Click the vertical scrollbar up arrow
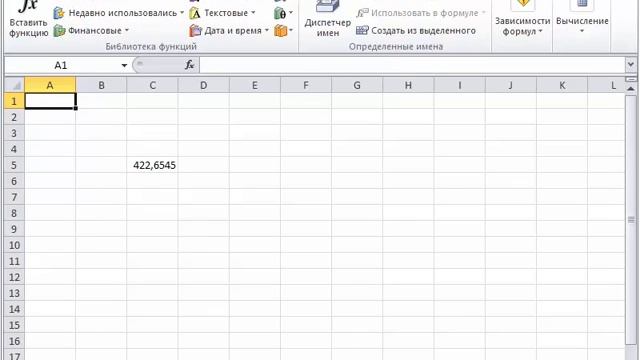The width and height of the screenshot is (640, 360). tap(631, 88)
